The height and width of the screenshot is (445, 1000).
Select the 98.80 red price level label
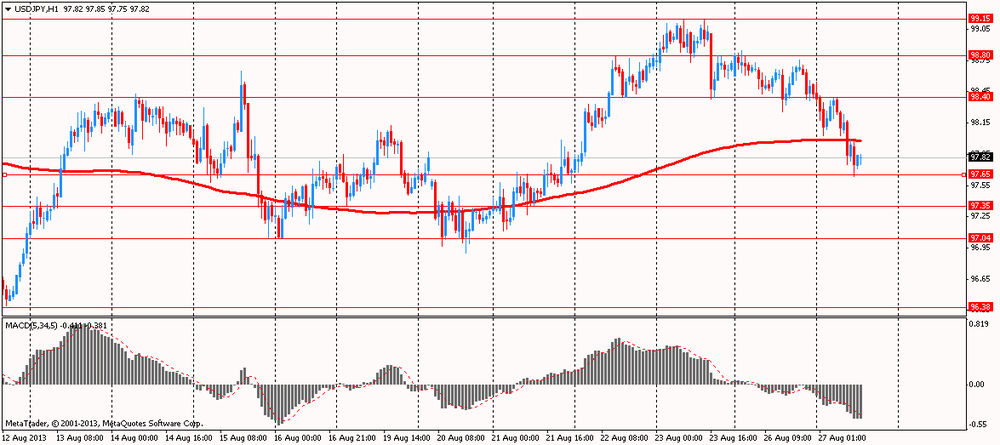[x=978, y=55]
